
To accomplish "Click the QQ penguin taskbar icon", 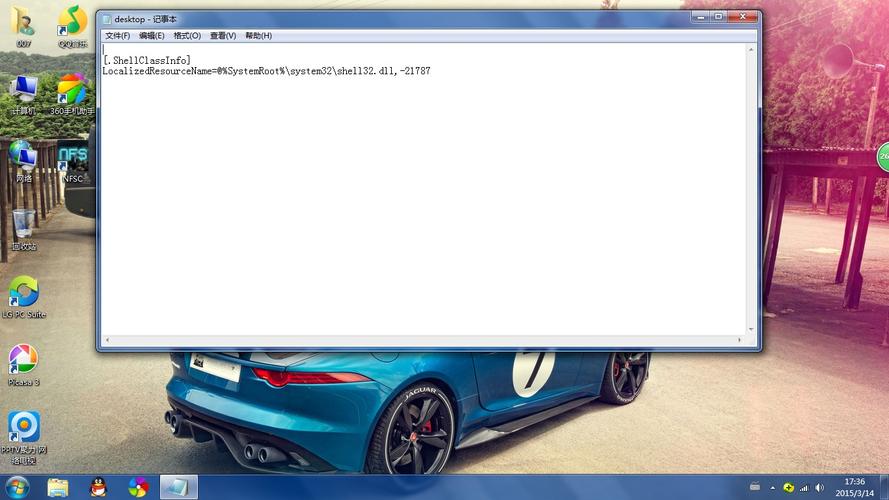I will [x=98, y=487].
